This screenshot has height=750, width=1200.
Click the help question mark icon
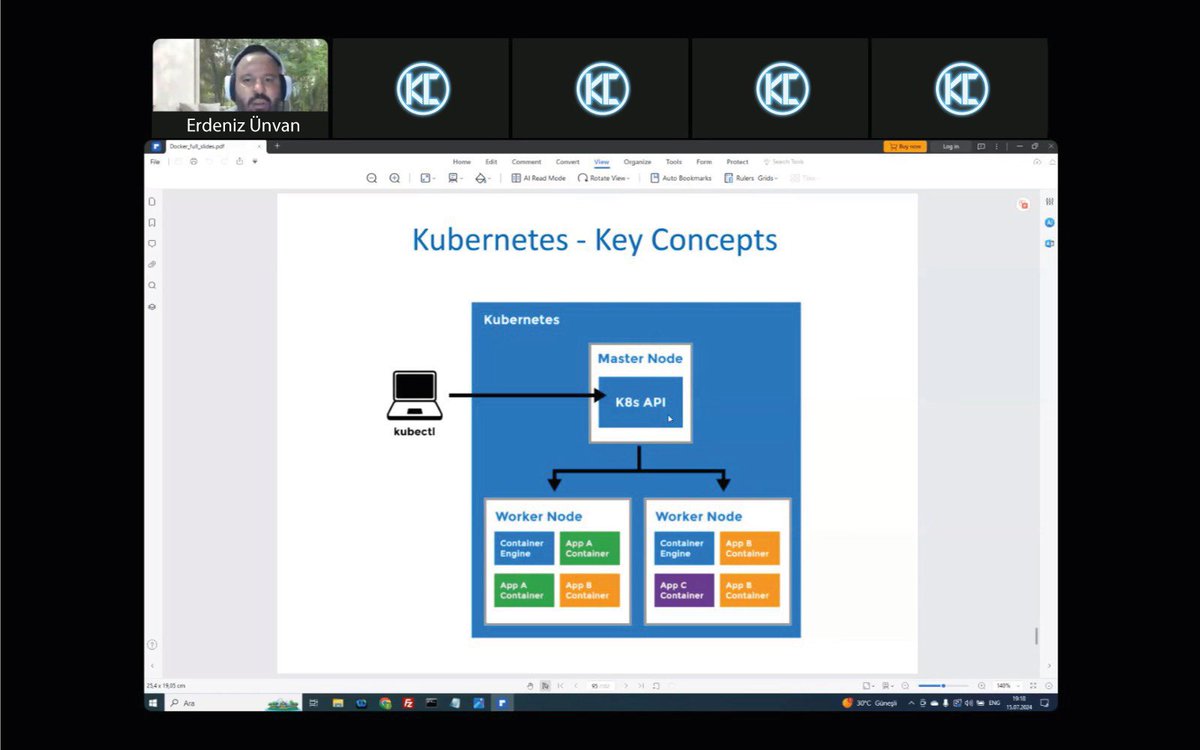click(152, 645)
